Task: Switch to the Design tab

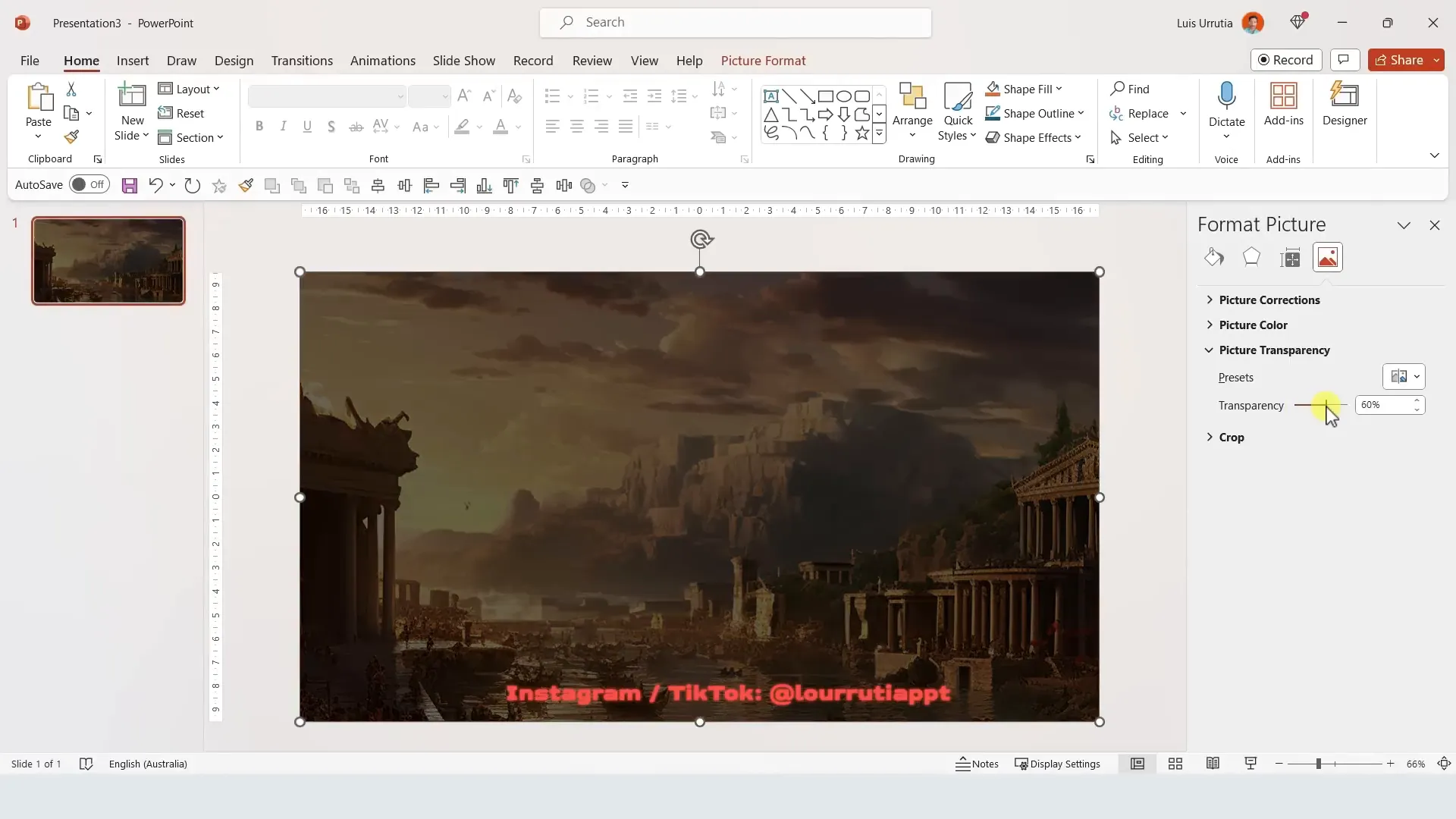Action: [234, 61]
